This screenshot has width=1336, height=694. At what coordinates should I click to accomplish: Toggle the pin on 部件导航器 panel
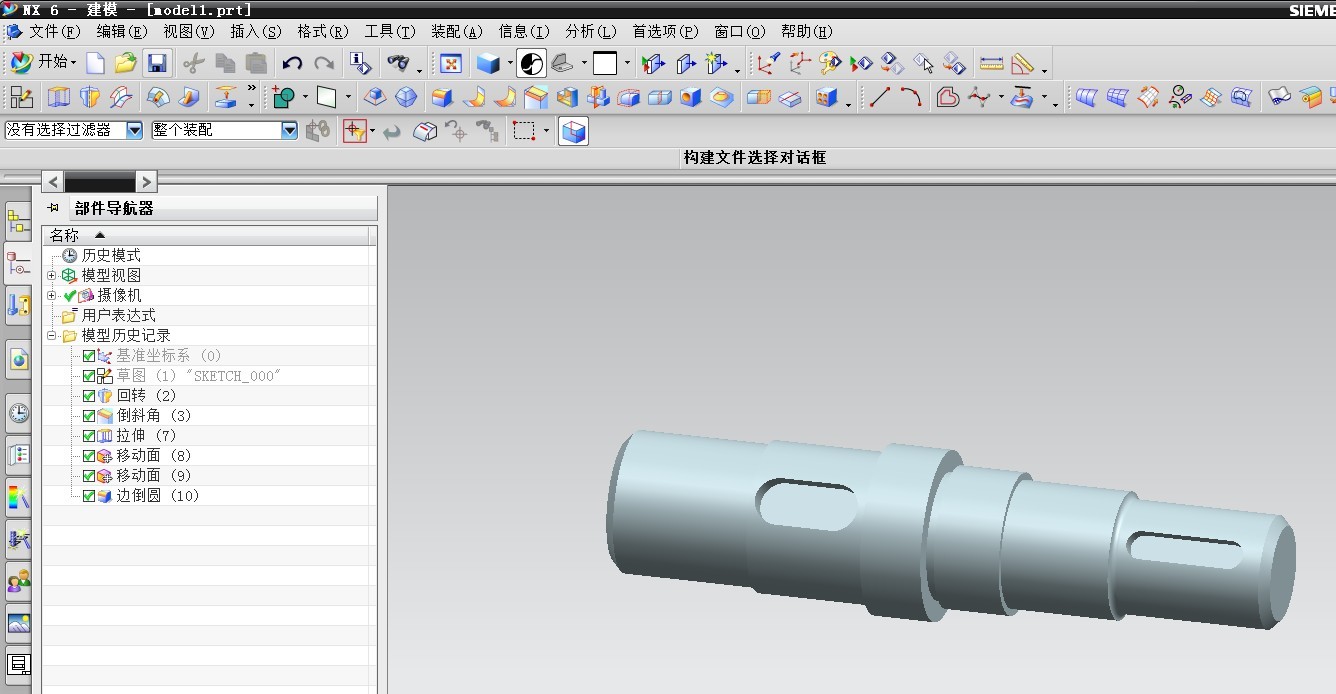coord(53,208)
